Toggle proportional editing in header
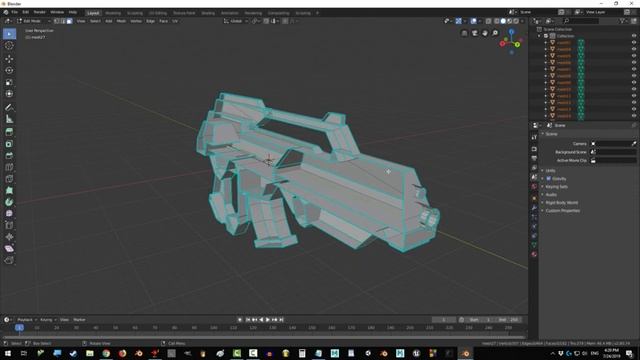Viewport: 640px width, 360px height. click(285, 21)
